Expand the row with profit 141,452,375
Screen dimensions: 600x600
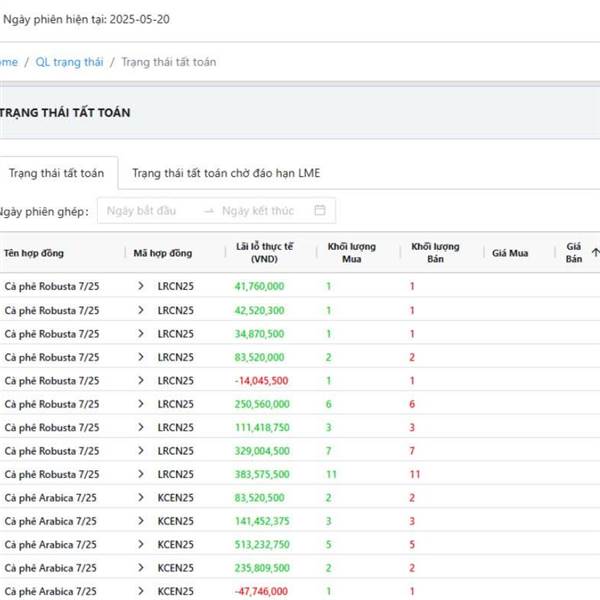coord(141,521)
